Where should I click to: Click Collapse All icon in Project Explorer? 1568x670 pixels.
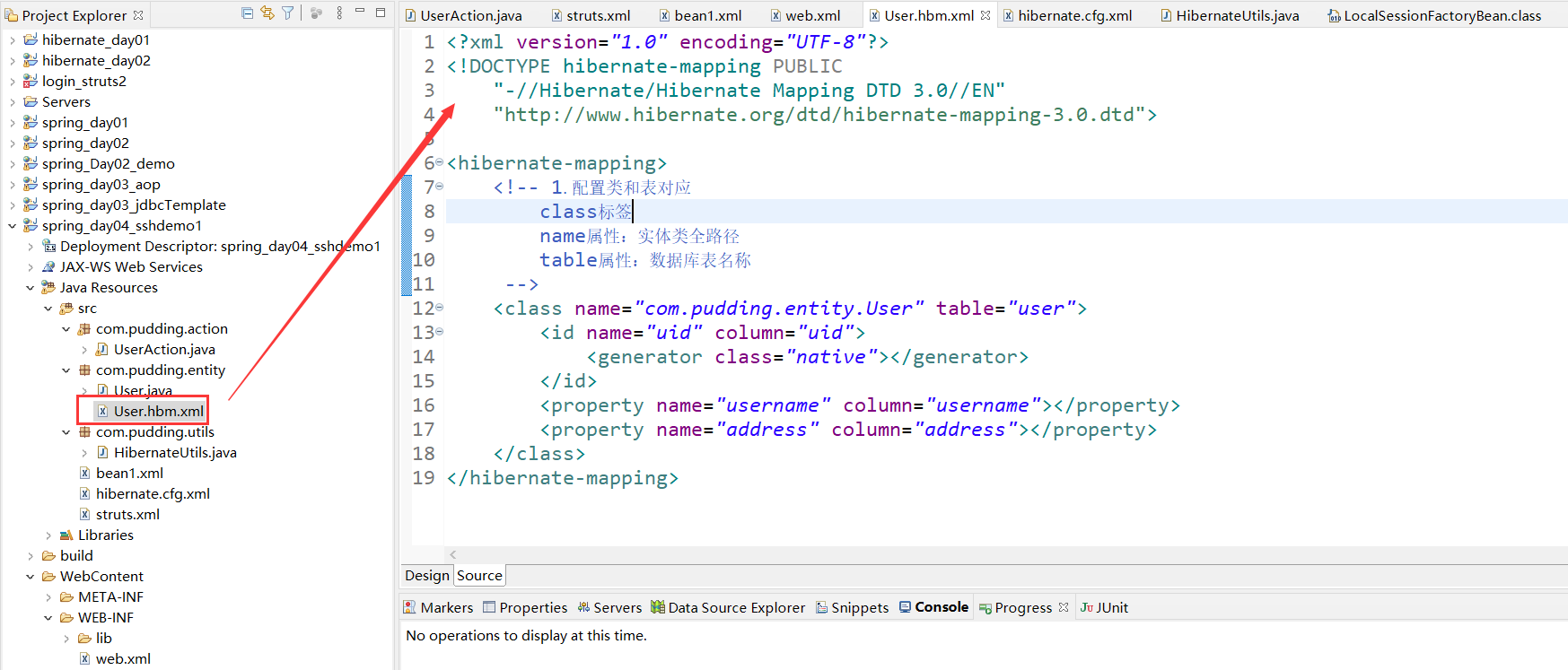248,13
